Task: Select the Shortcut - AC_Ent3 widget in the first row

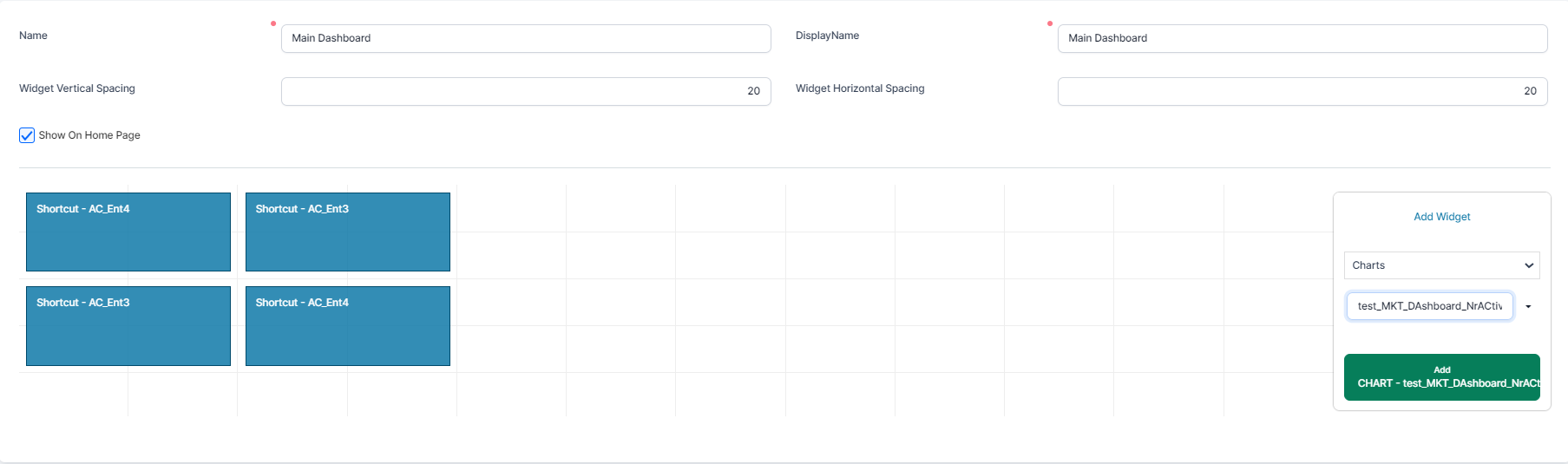Action: [x=347, y=232]
